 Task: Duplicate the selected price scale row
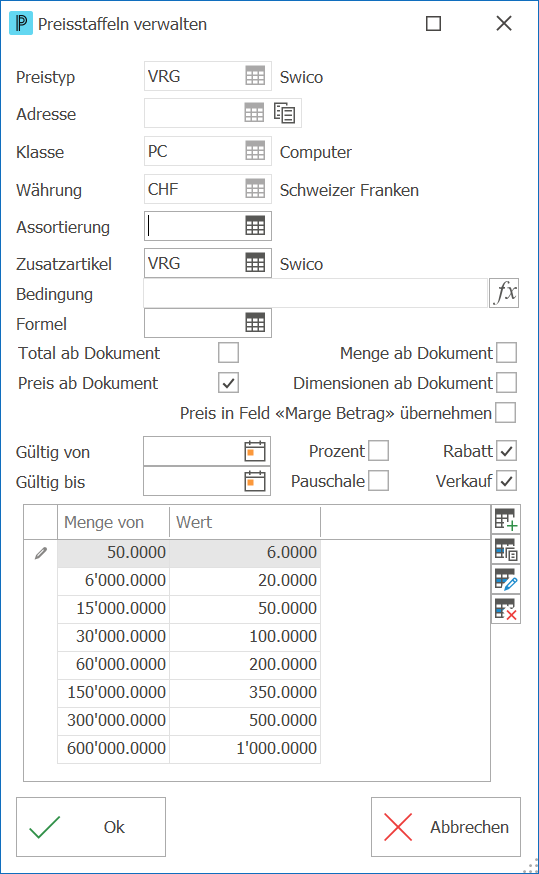point(506,550)
